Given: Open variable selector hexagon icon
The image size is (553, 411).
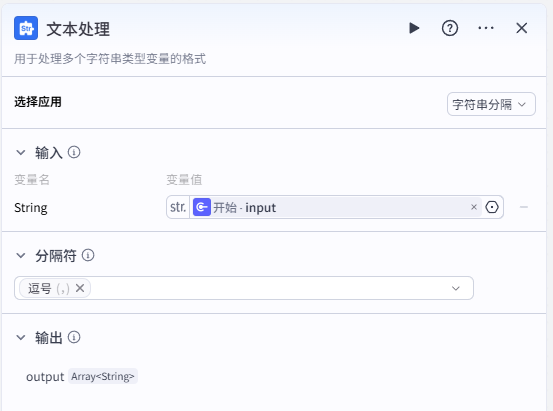Looking at the screenshot, I should click(492, 207).
